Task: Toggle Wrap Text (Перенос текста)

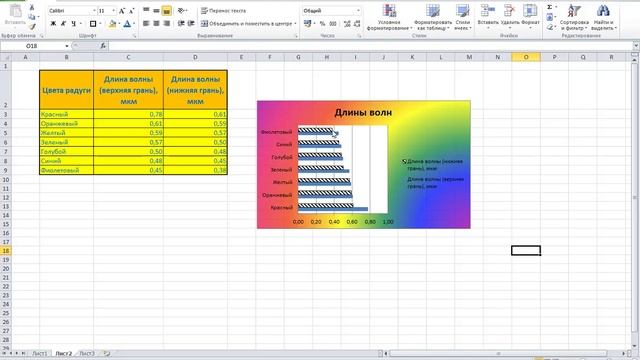Action: click(223, 11)
